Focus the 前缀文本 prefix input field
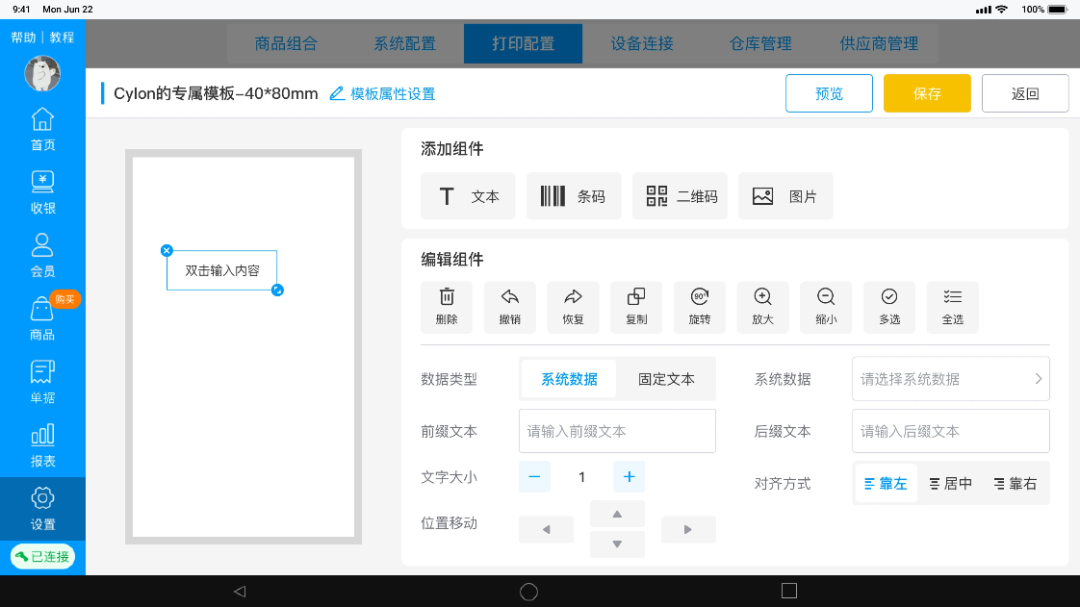Viewport: 1080px width, 607px height. tap(617, 431)
